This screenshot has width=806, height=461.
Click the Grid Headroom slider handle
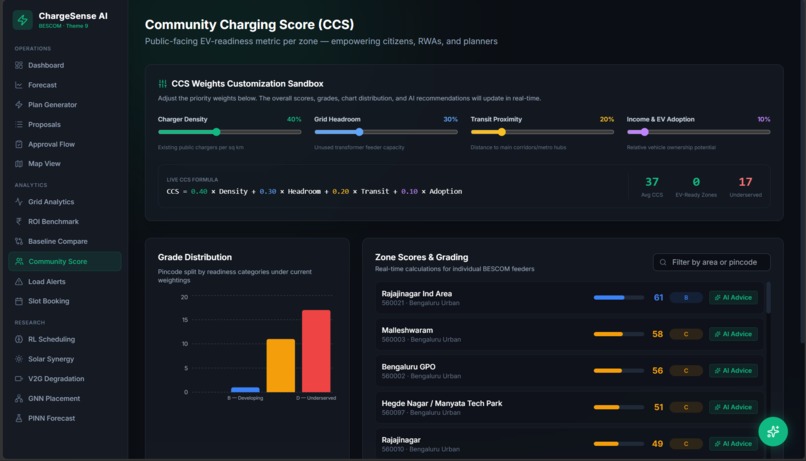[x=359, y=132]
